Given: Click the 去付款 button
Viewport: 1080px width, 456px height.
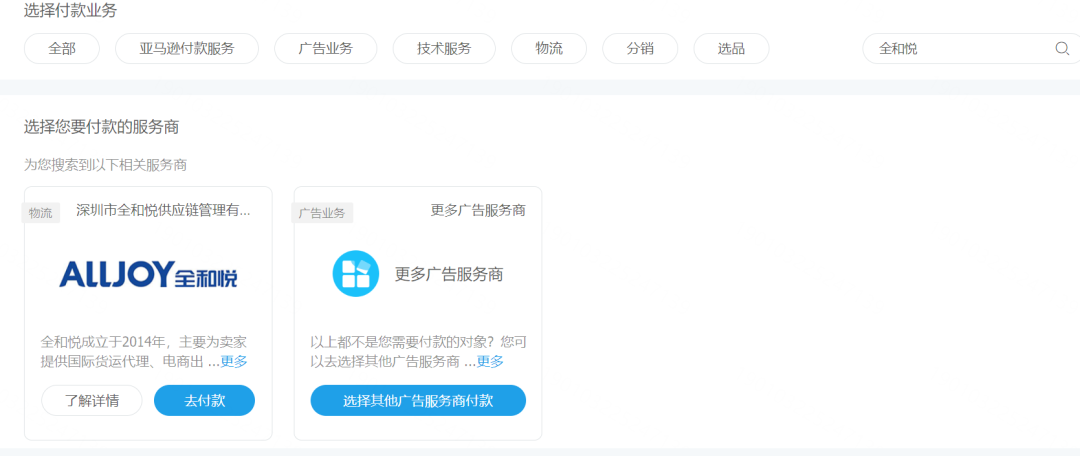Looking at the screenshot, I should pos(205,401).
